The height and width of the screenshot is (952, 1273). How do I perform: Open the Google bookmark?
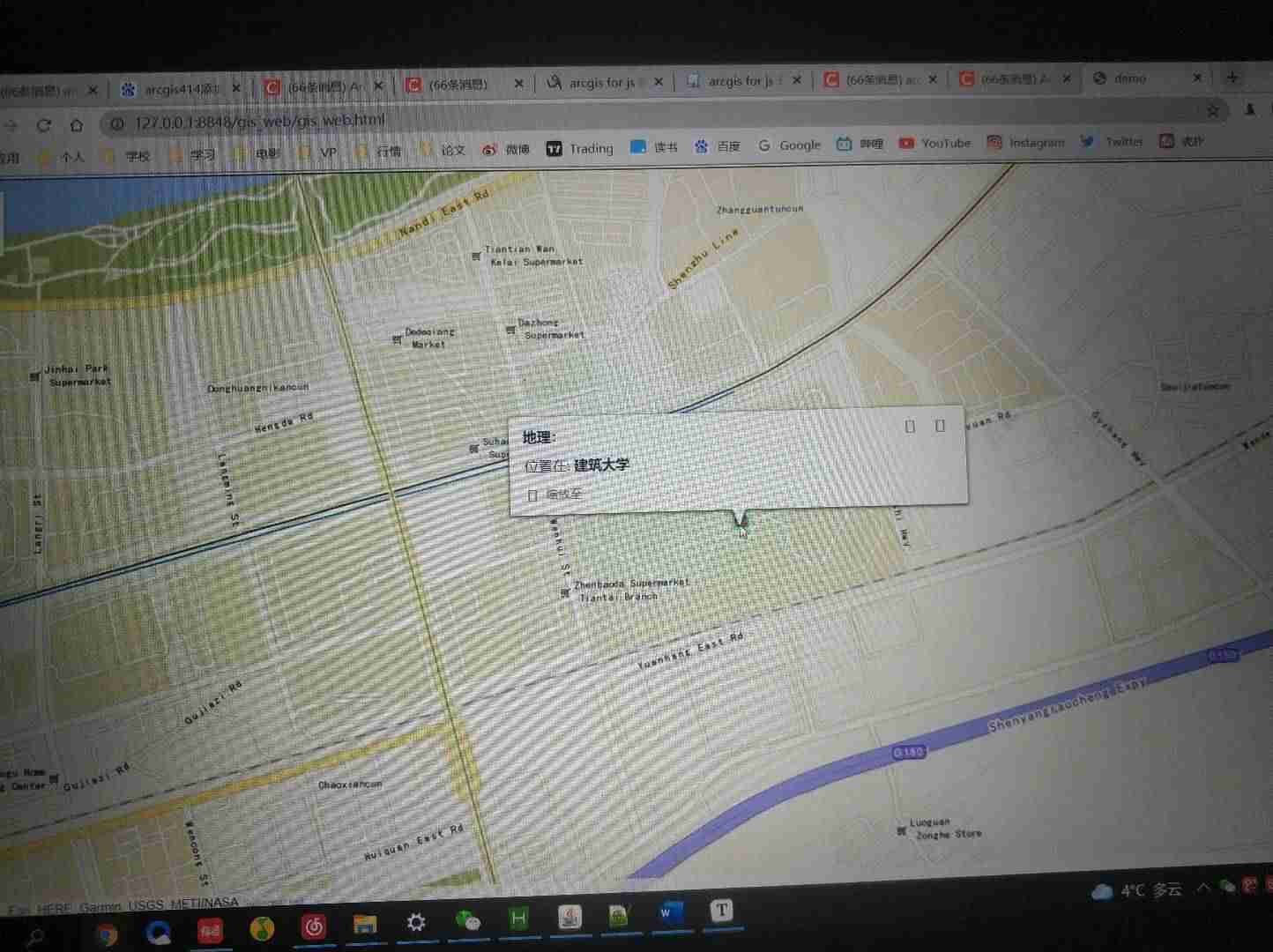click(x=790, y=145)
